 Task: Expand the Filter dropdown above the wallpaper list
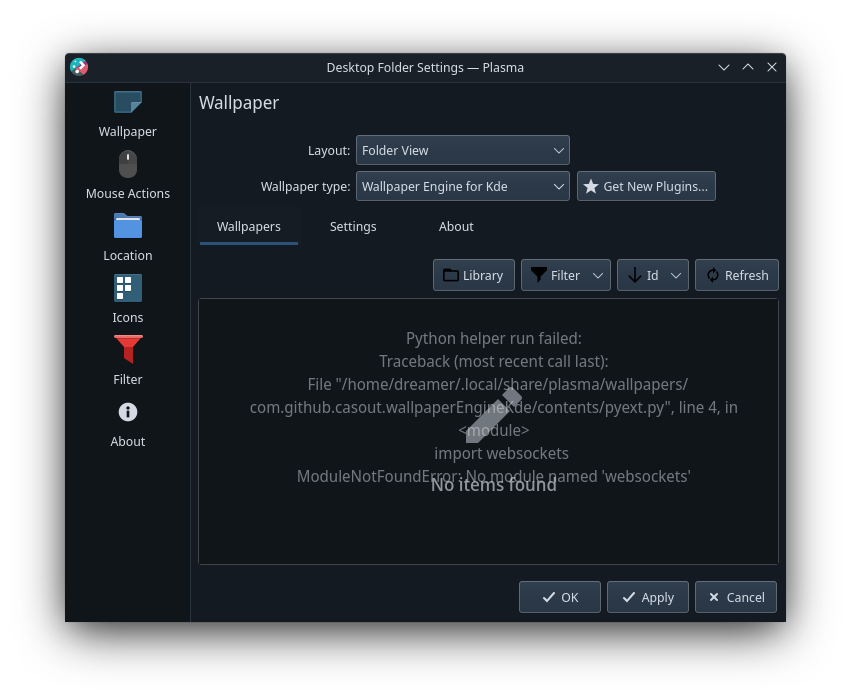(x=565, y=275)
